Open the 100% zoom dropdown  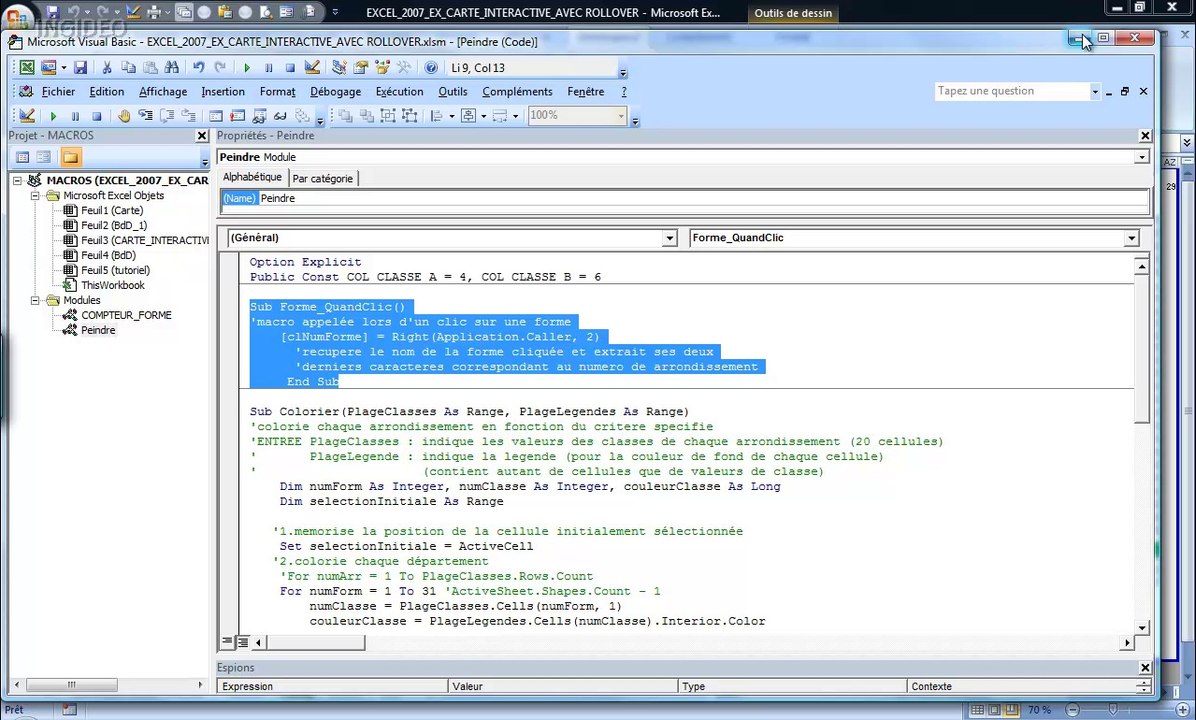621,116
